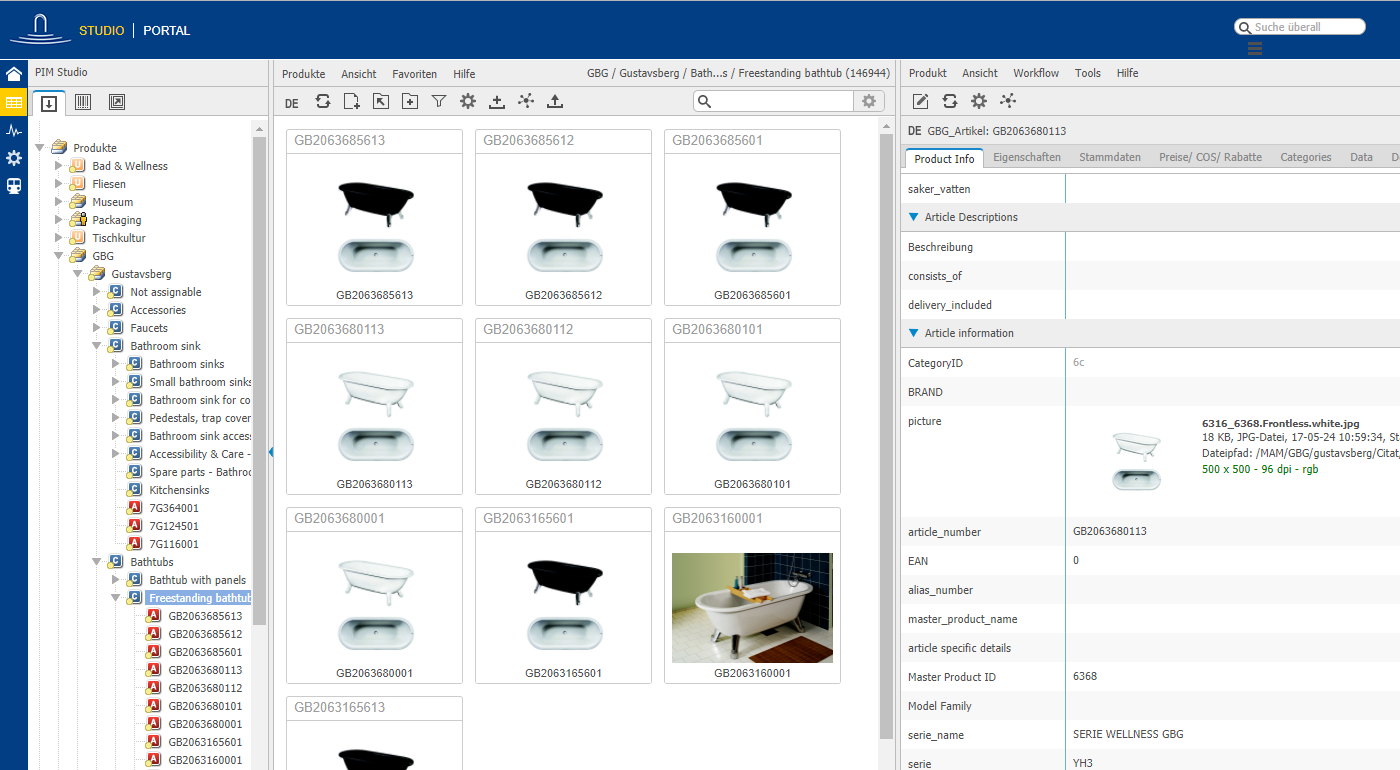This screenshot has width=1400, height=770.
Task: Click the network nodes icon in center toolbar
Action: 526,101
